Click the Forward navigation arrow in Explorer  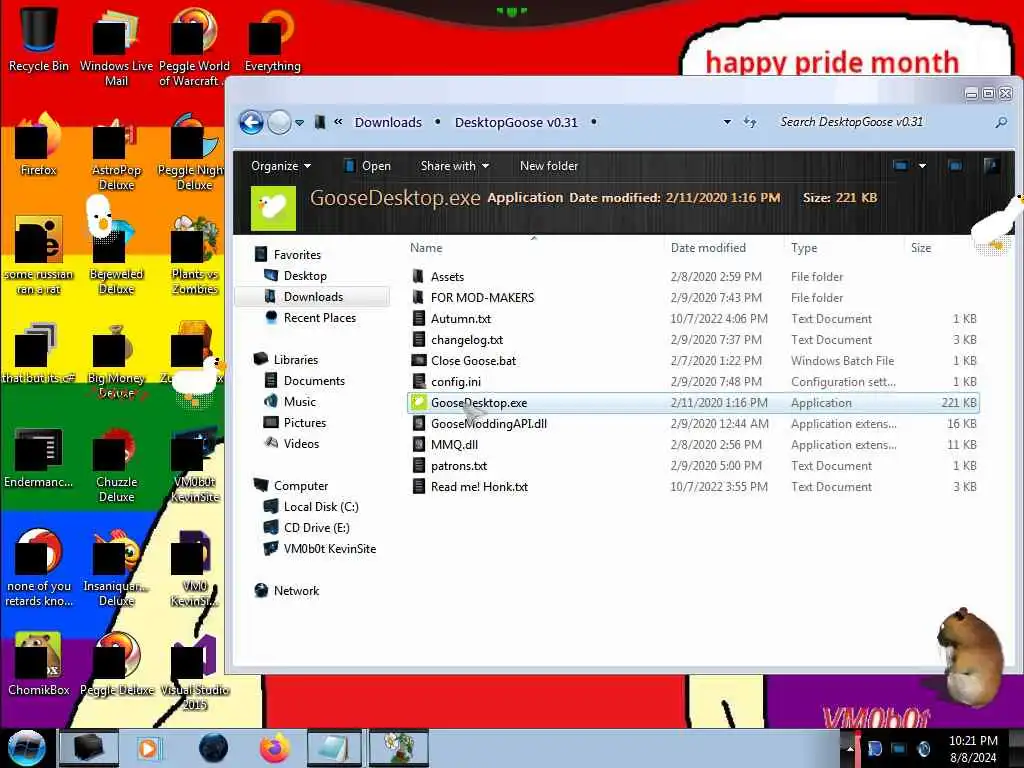tap(280, 122)
